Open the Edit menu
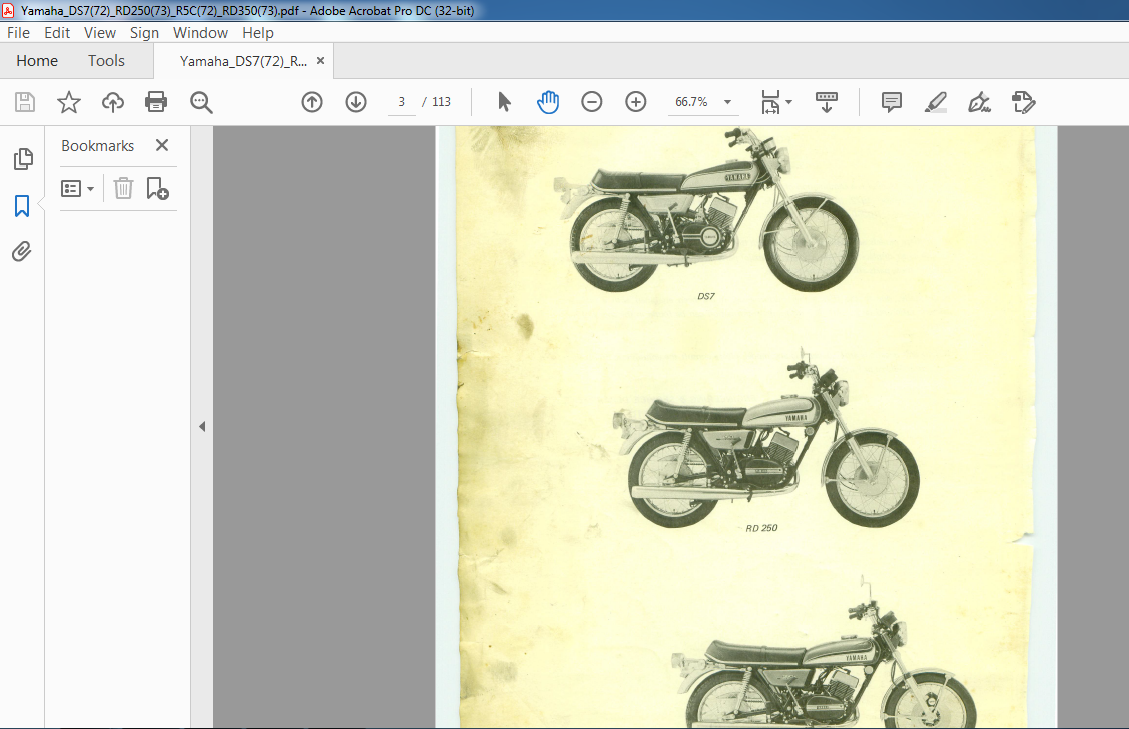The height and width of the screenshot is (729, 1129). point(57,32)
